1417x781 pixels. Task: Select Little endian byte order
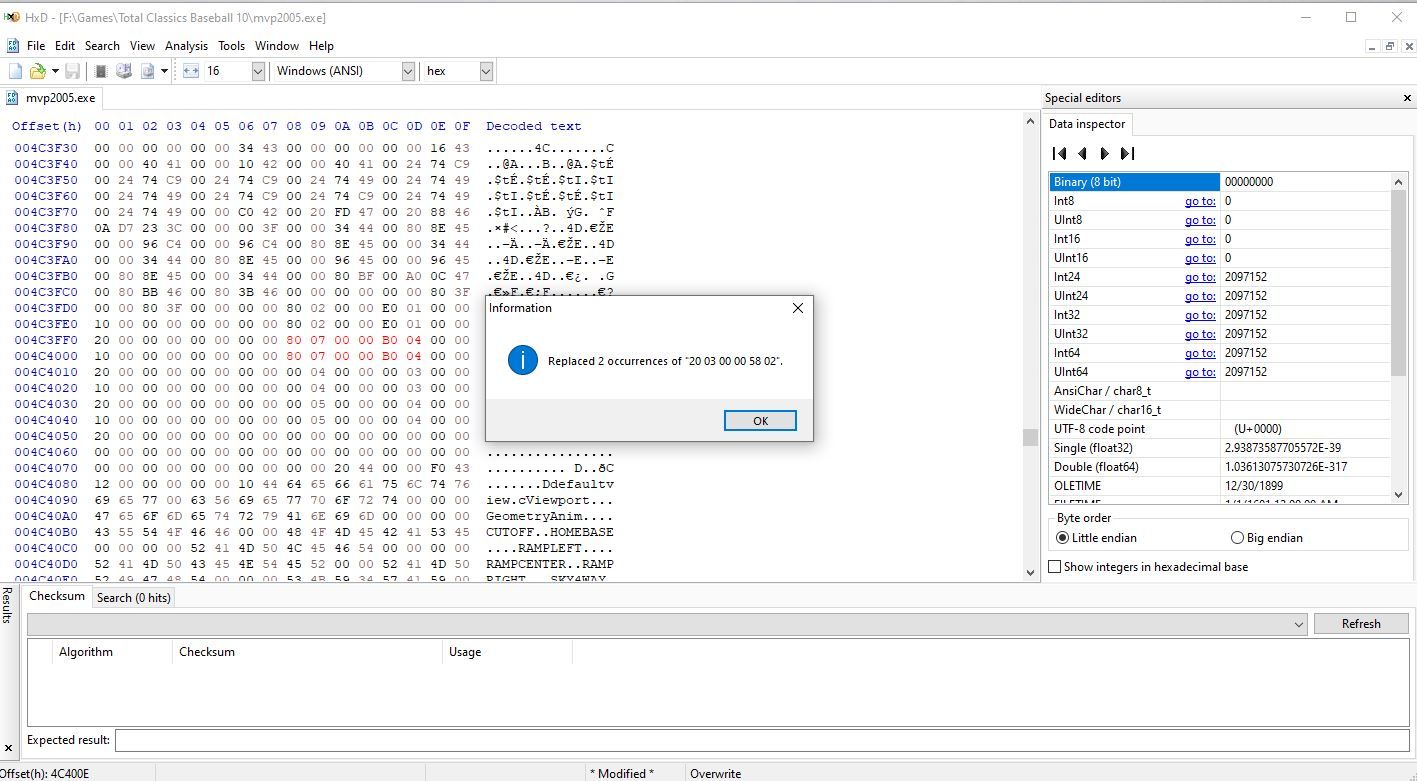(1064, 537)
